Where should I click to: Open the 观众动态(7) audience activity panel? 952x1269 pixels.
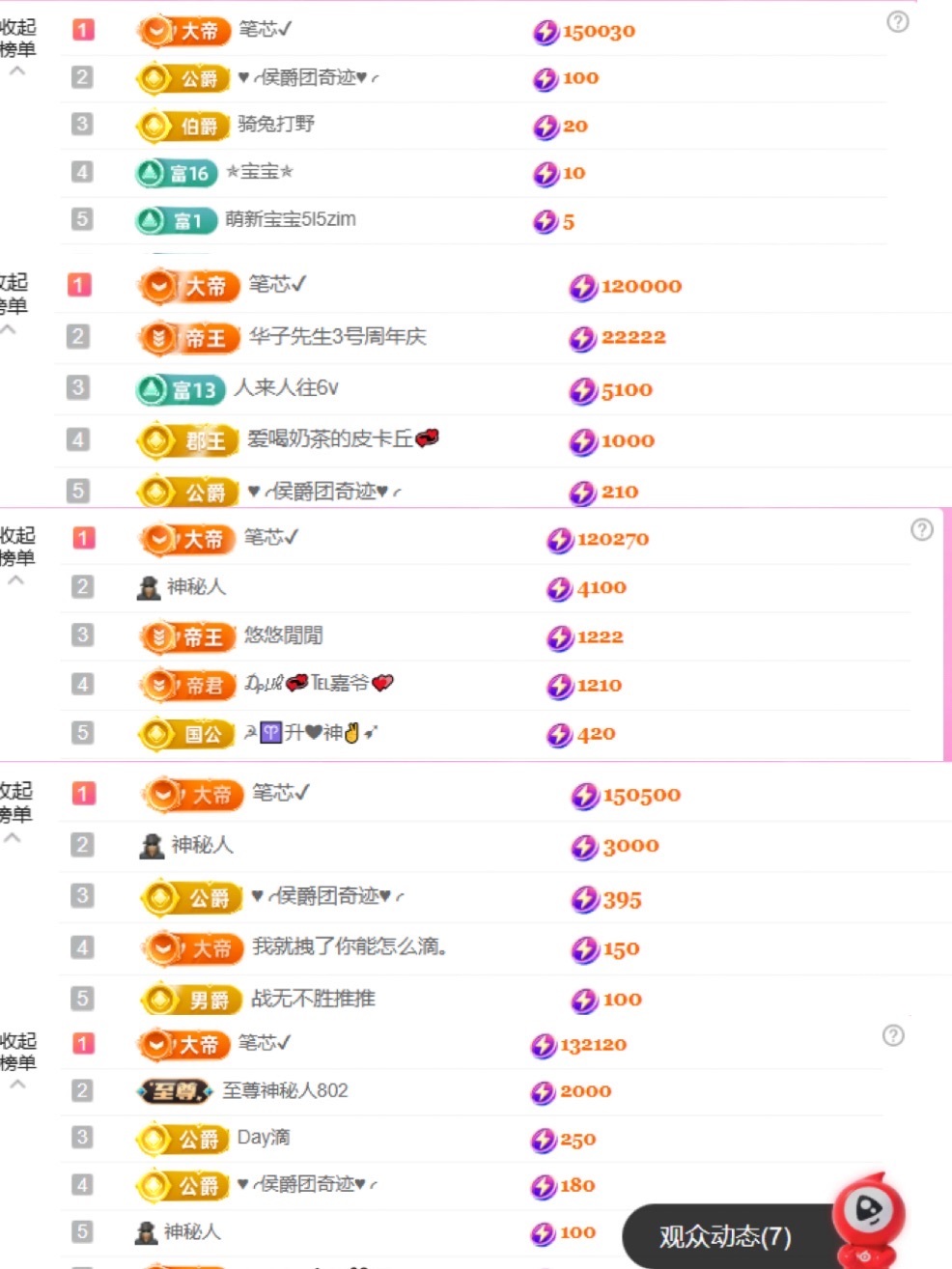pos(725,1236)
